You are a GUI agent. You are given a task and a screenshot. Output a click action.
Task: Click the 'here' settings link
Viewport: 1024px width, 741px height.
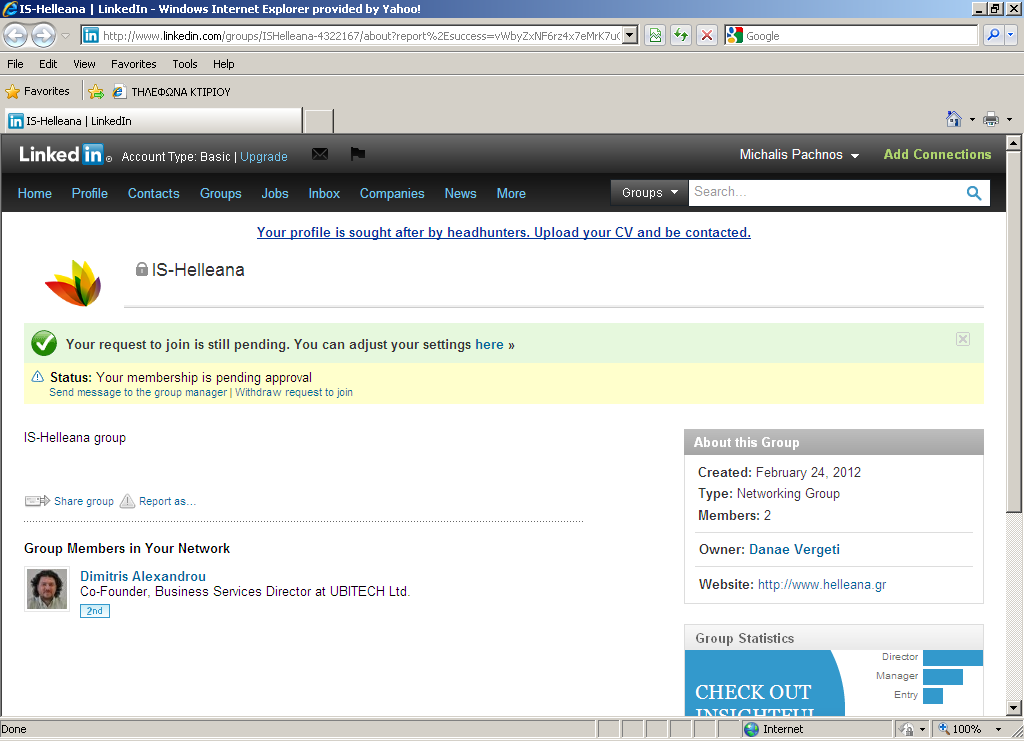pos(489,345)
